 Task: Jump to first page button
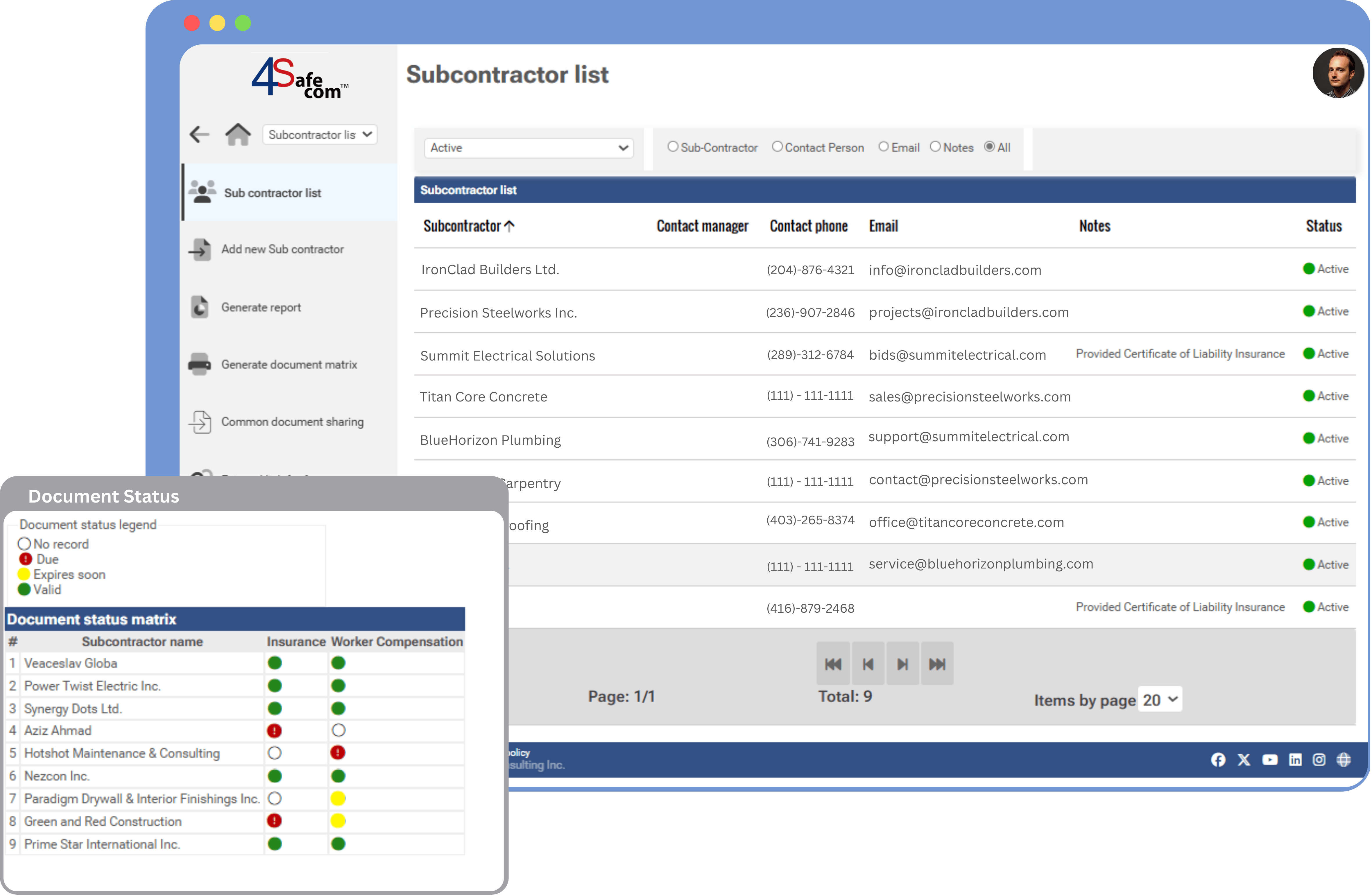tap(833, 664)
